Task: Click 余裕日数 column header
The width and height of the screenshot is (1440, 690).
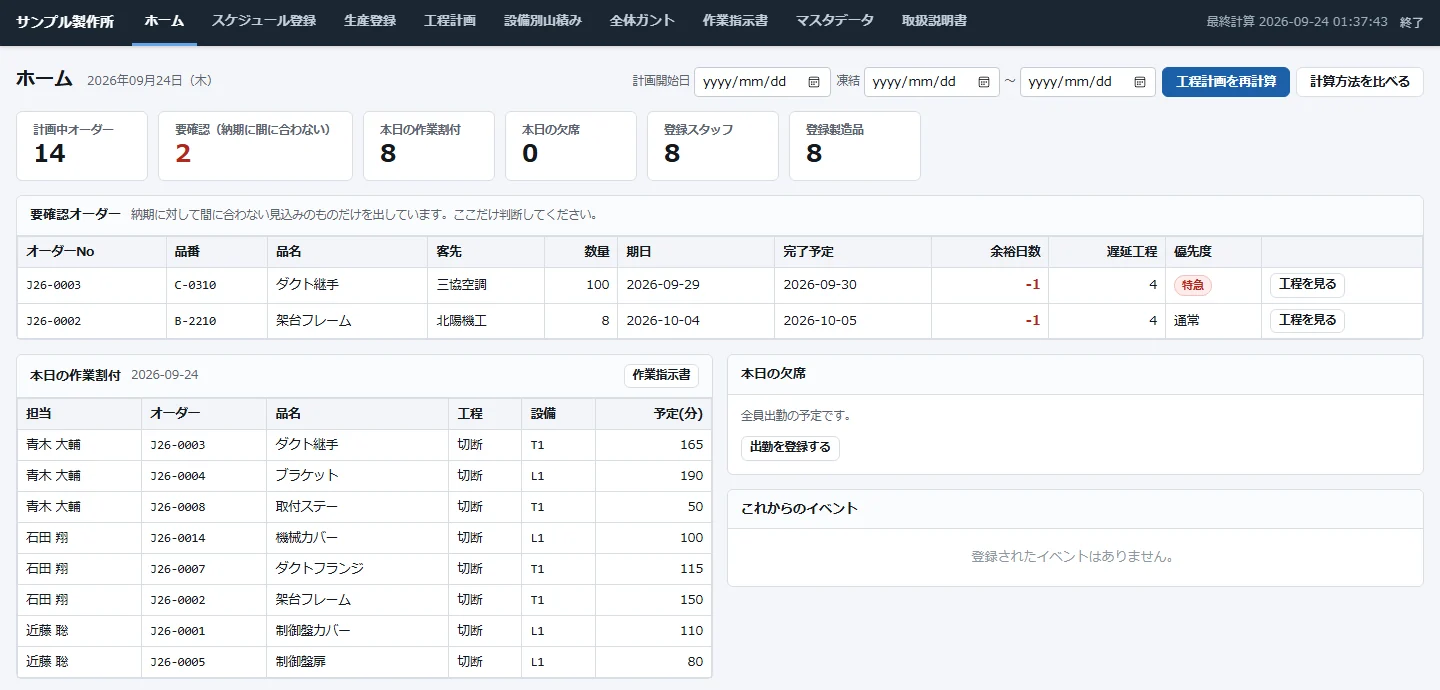Action: (x=990, y=252)
